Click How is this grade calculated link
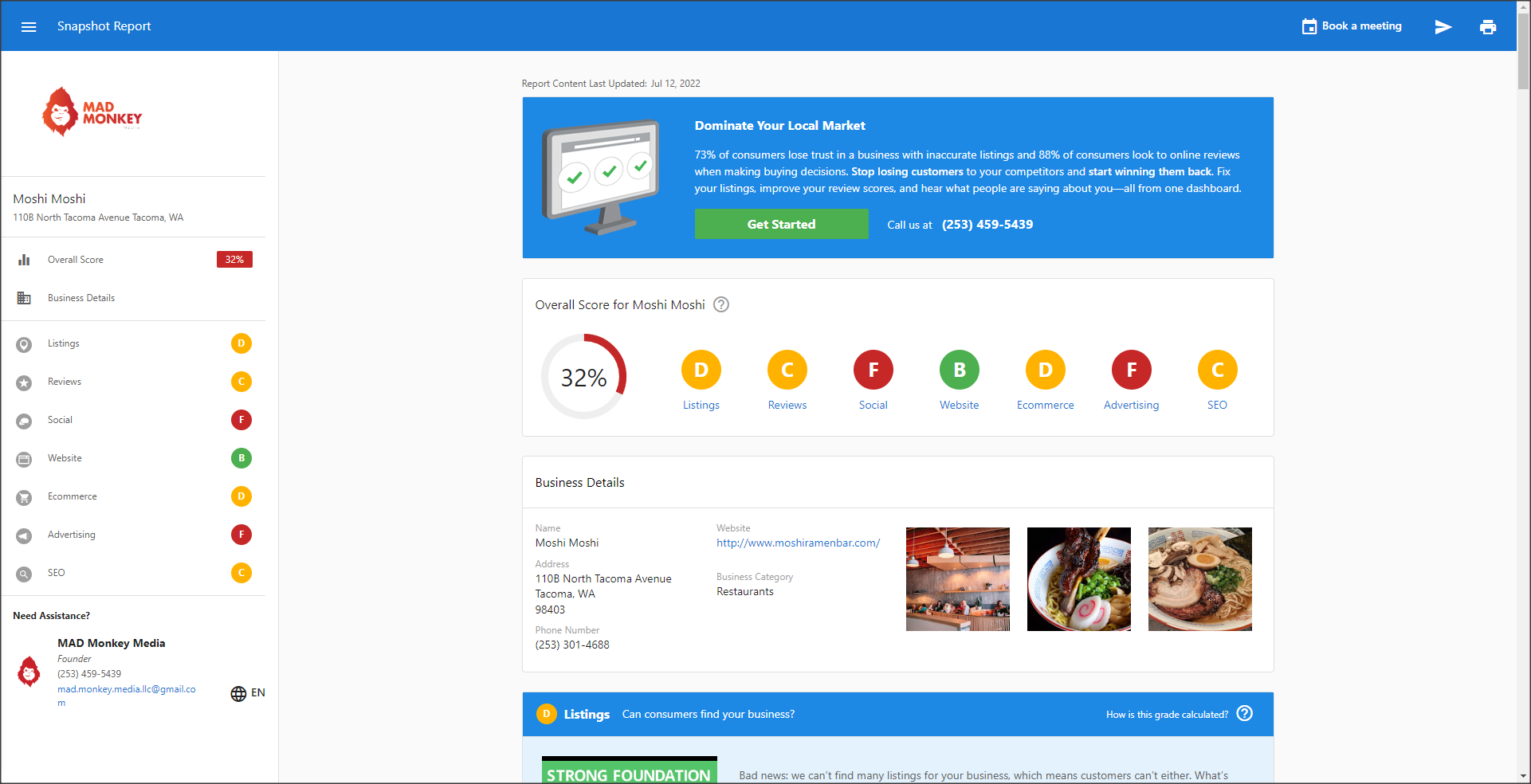This screenshot has height=784, width=1531. 1167,715
